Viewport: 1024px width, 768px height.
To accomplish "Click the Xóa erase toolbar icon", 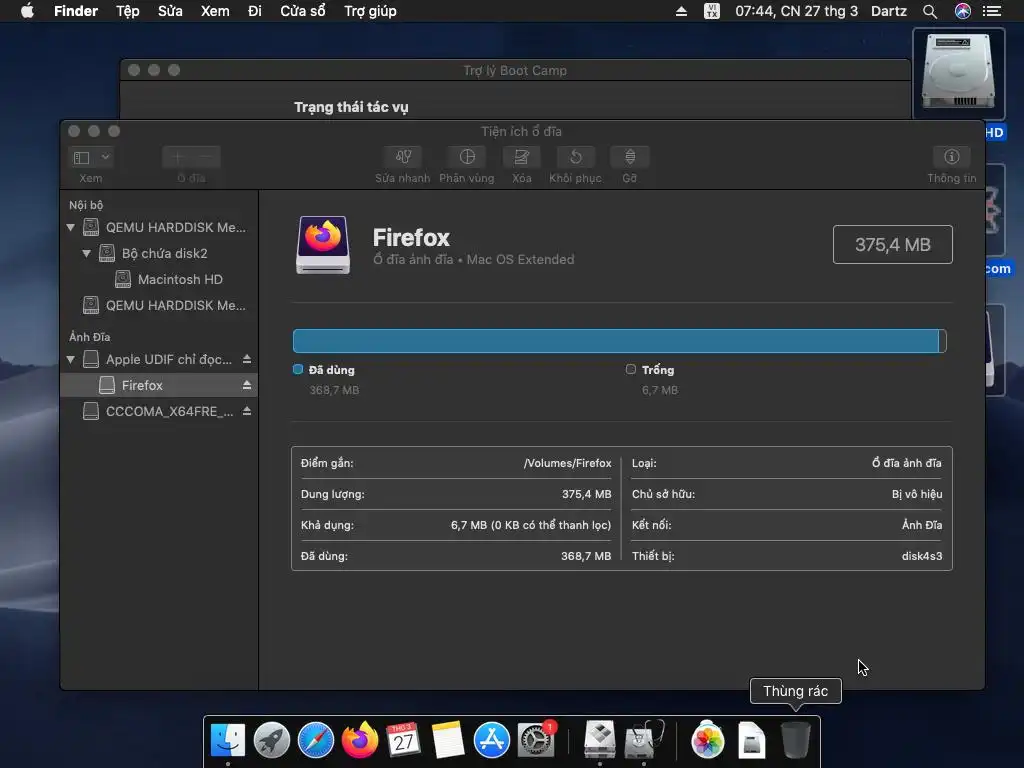I will [x=521, y=157].
